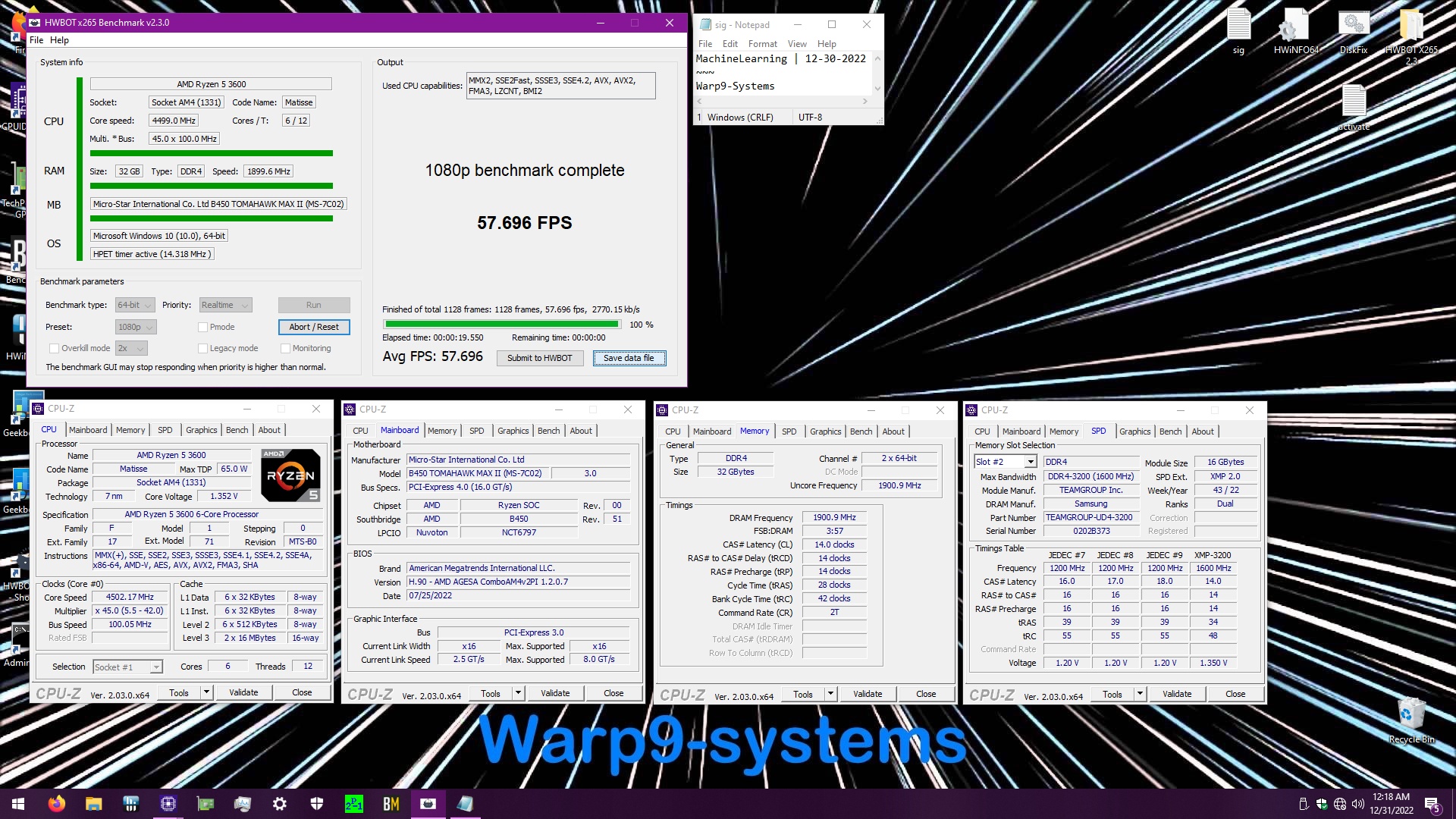This screenshot has width=1456, height=819.
Task: Click the Submit to HWBOT button
Action: (x=540, y=358)
